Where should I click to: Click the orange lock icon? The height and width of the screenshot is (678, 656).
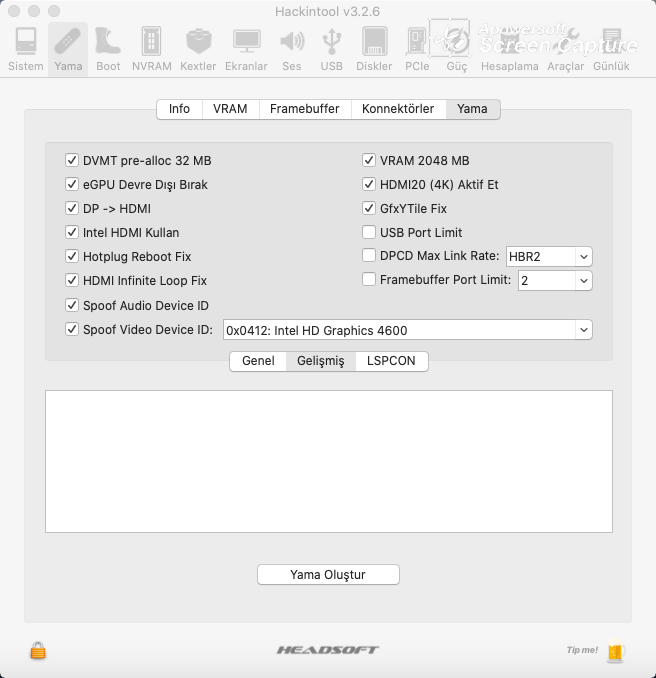(38, 650)
